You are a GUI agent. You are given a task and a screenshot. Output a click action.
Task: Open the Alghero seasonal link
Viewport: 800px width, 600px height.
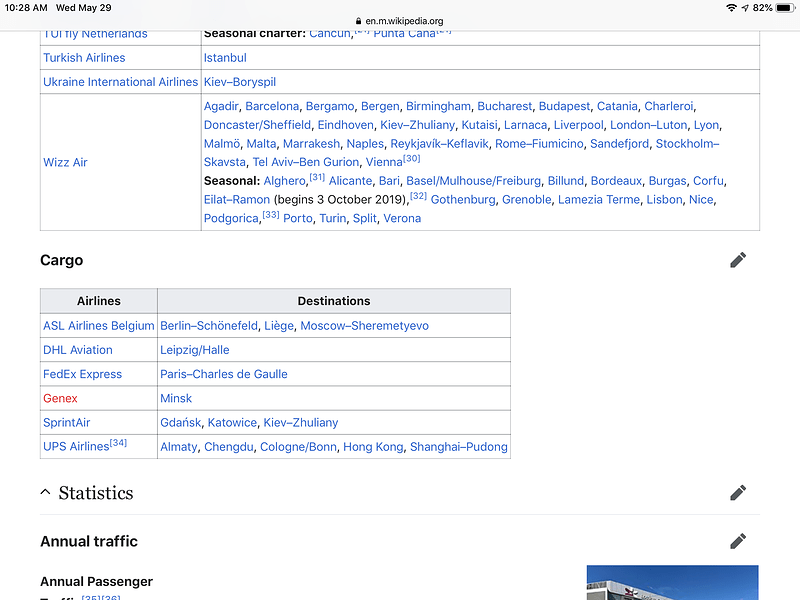[284, 181]
